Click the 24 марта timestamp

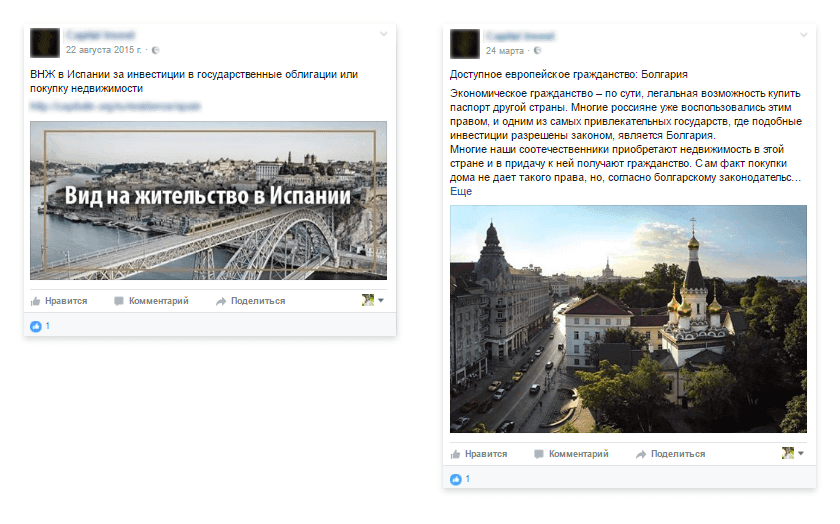[x=505, y=51]
